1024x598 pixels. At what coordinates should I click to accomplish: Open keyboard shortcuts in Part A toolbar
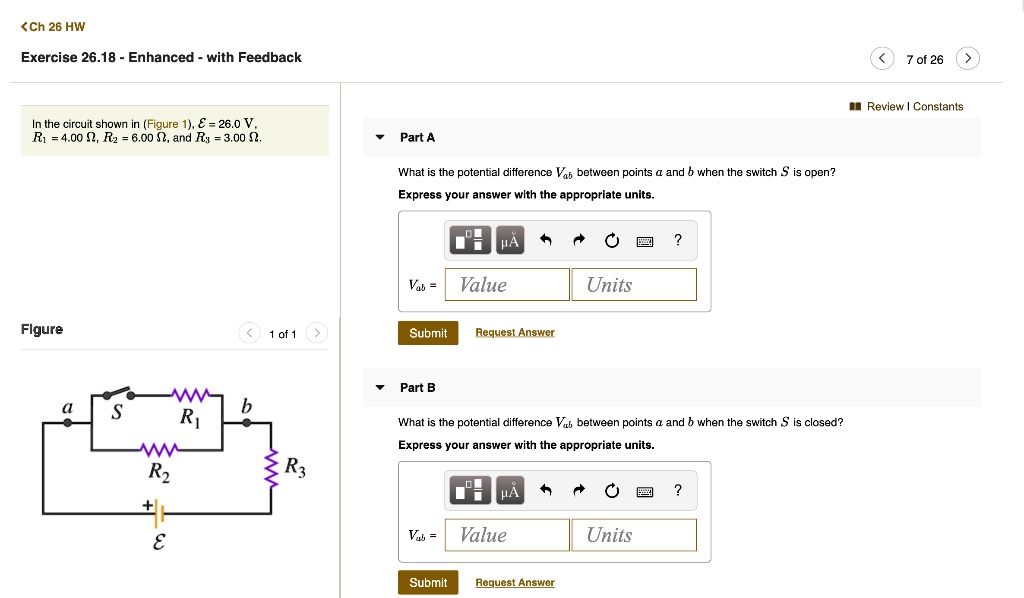point(644,240)
